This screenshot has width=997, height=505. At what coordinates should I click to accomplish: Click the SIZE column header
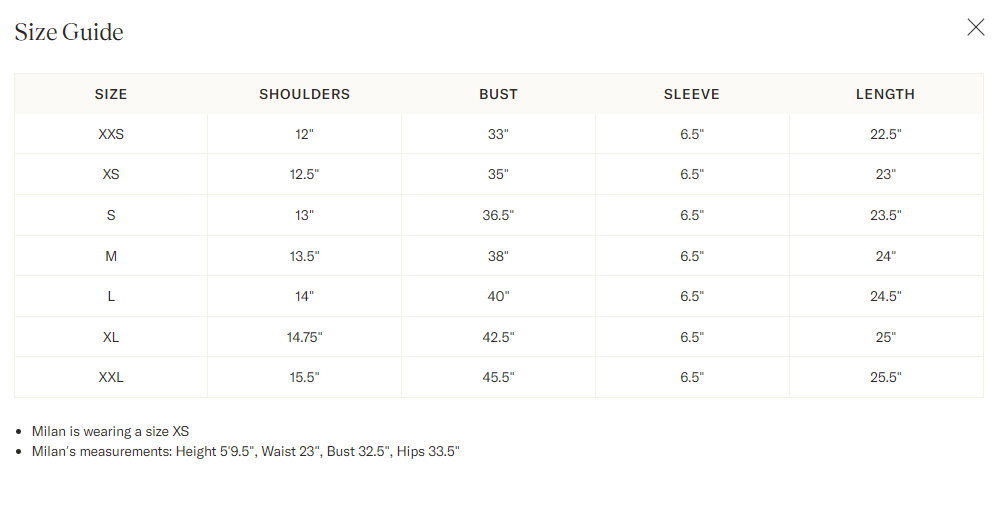point(111,94)
